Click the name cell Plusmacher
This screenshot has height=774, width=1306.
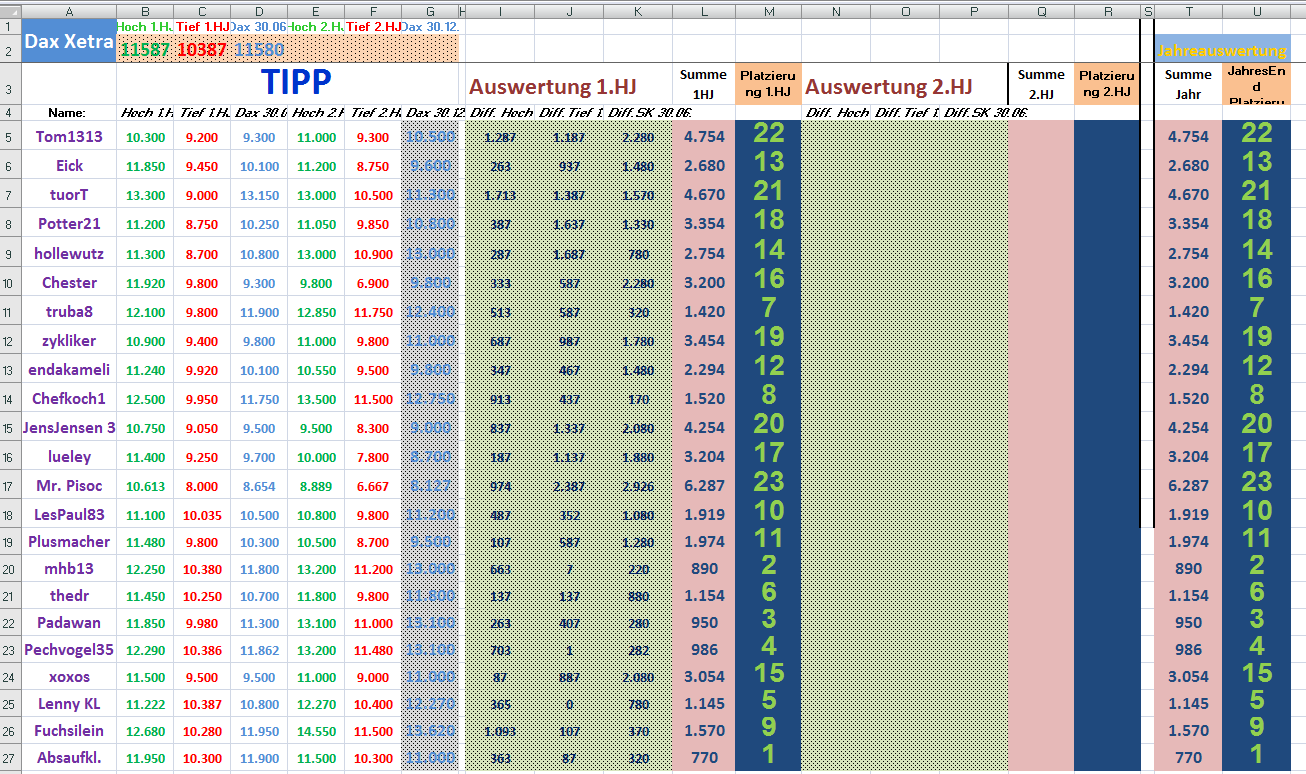(x=69, y=541)
